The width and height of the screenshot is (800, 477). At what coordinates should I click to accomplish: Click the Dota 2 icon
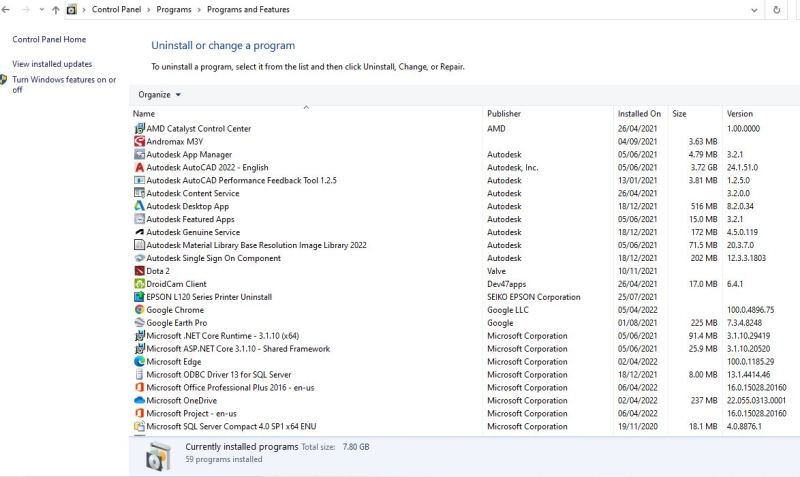pyautogui.click(x=139, y=271)
